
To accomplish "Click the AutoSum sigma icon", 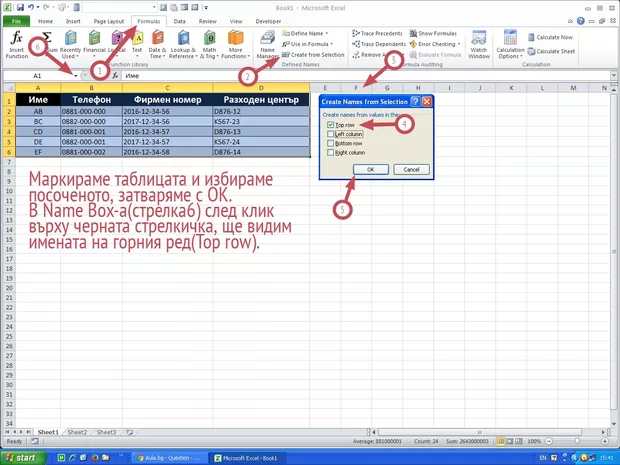I will coord(47,37).
